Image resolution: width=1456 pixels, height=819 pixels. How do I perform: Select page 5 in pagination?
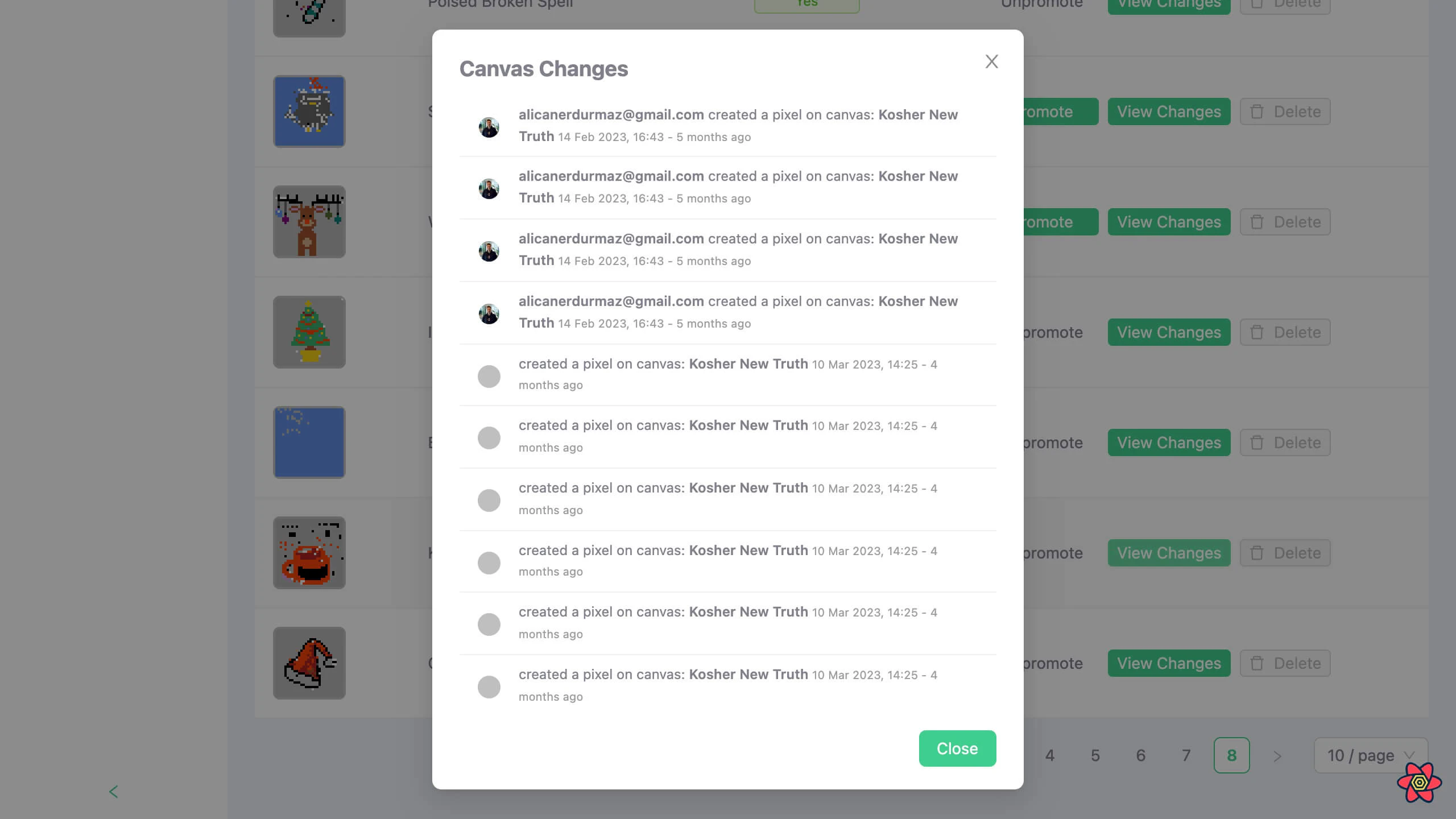click(x=1095, y=755)
